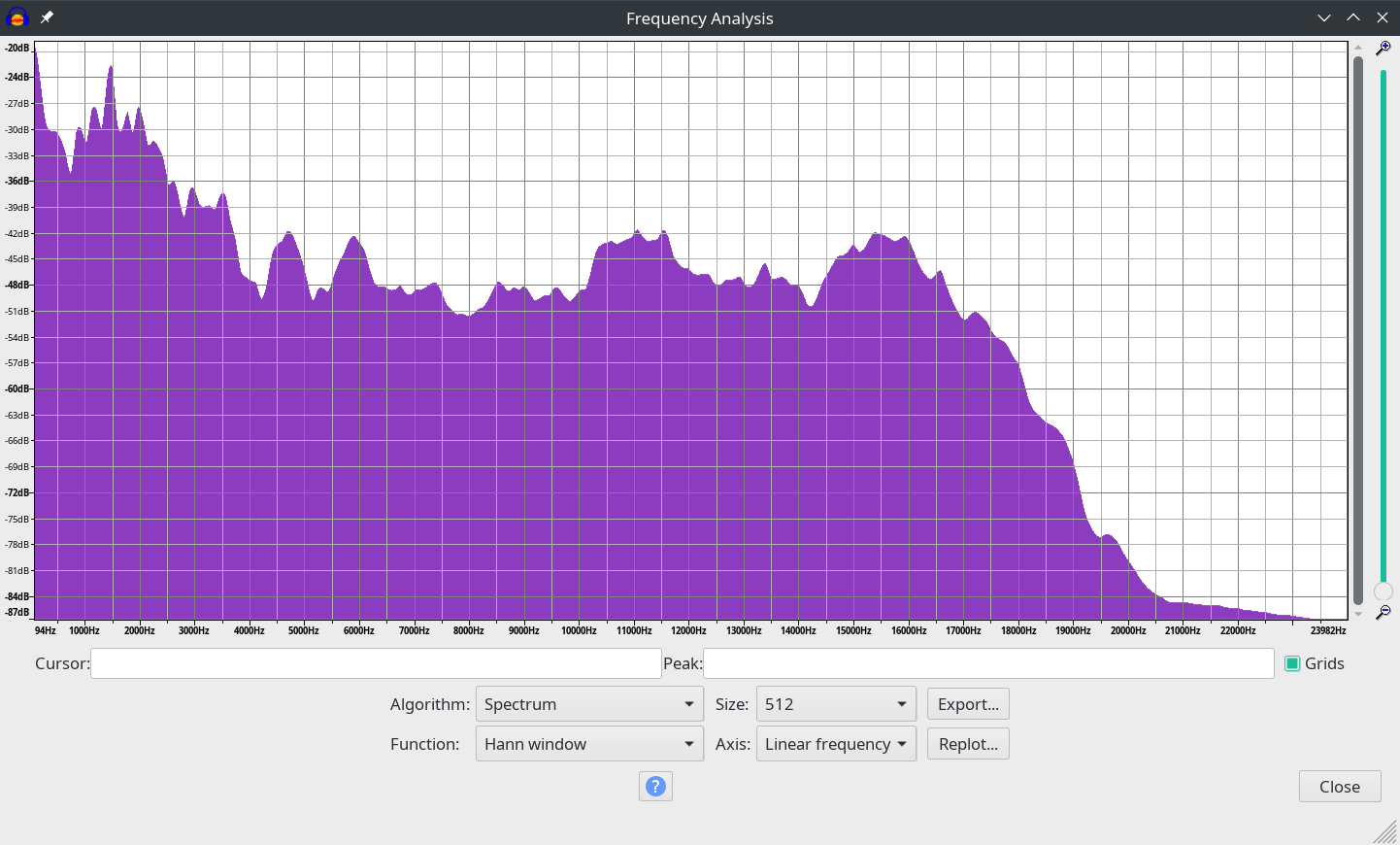
Task: Click the Replot... button
Action: click(968, 744)
